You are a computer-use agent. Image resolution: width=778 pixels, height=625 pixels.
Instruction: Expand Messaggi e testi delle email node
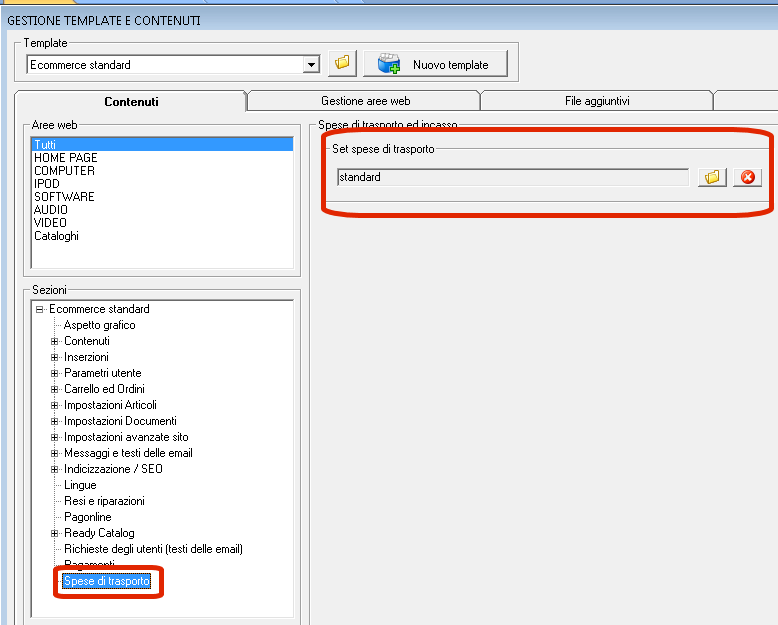(55, 453)
